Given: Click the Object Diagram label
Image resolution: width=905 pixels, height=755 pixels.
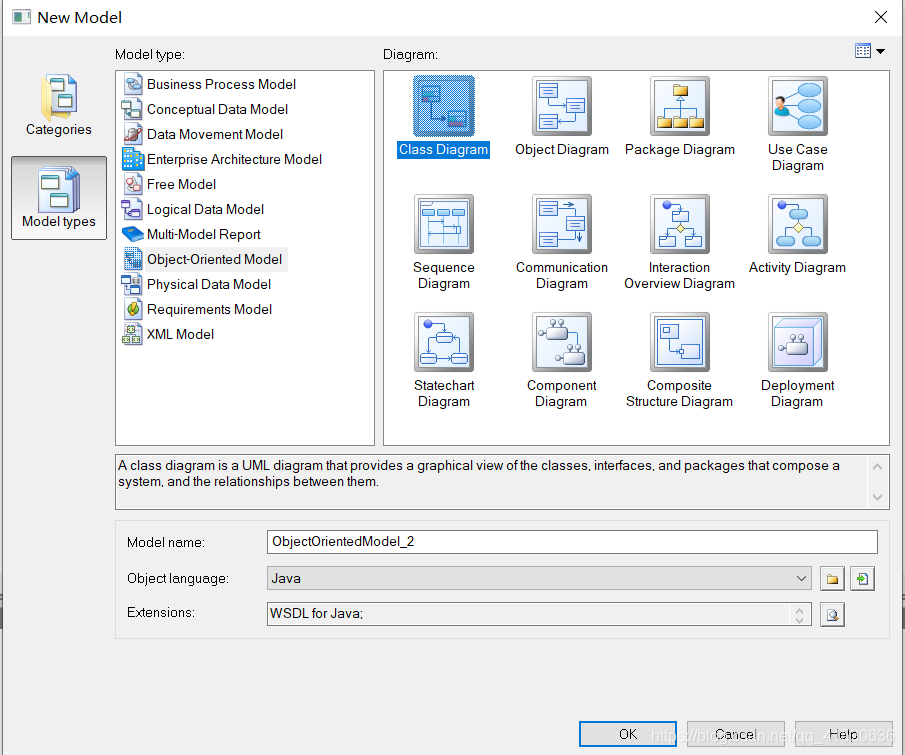Looking at the screenshot, I should pos(562,149).
